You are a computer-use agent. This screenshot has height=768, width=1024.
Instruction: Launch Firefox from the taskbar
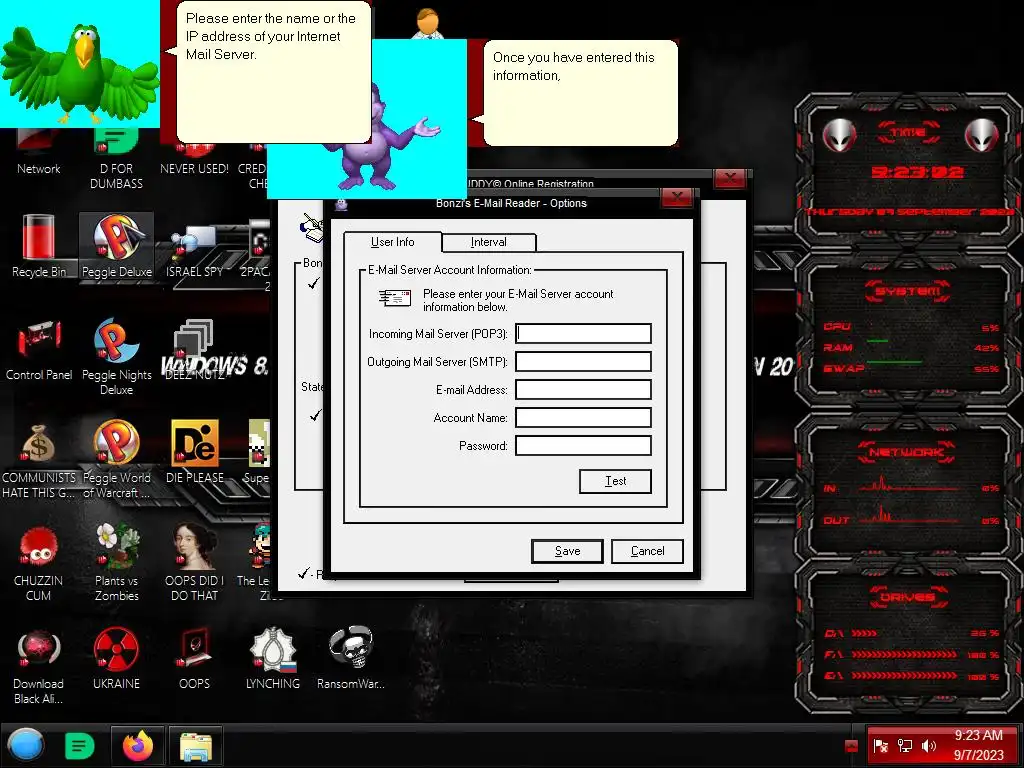coord(138,745)
